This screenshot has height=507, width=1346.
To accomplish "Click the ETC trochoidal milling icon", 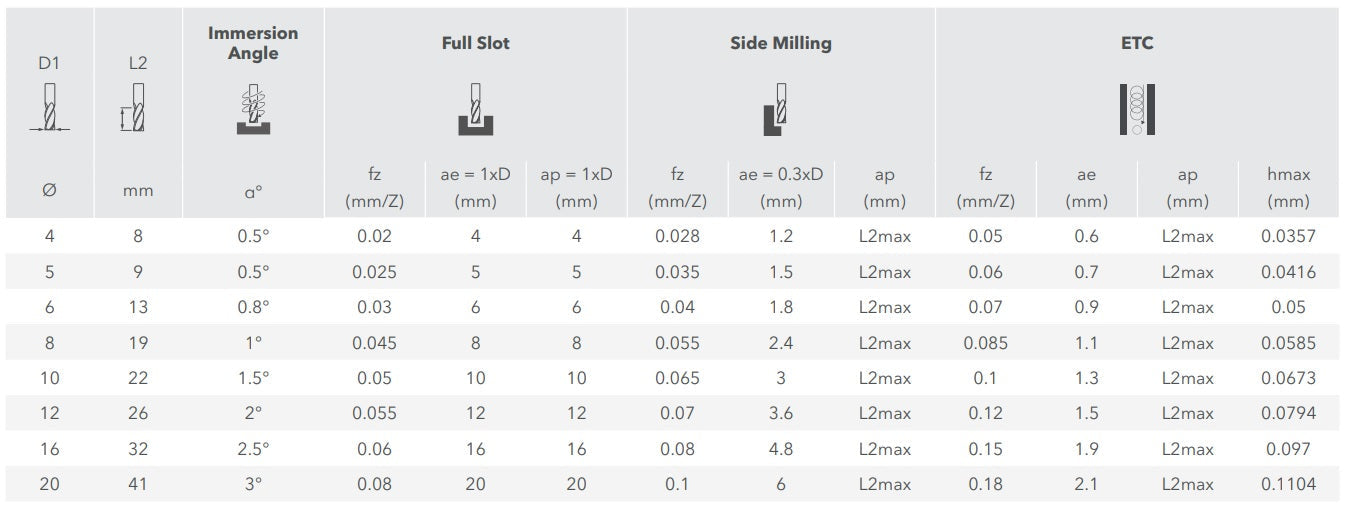I will tap(1137, 109).
